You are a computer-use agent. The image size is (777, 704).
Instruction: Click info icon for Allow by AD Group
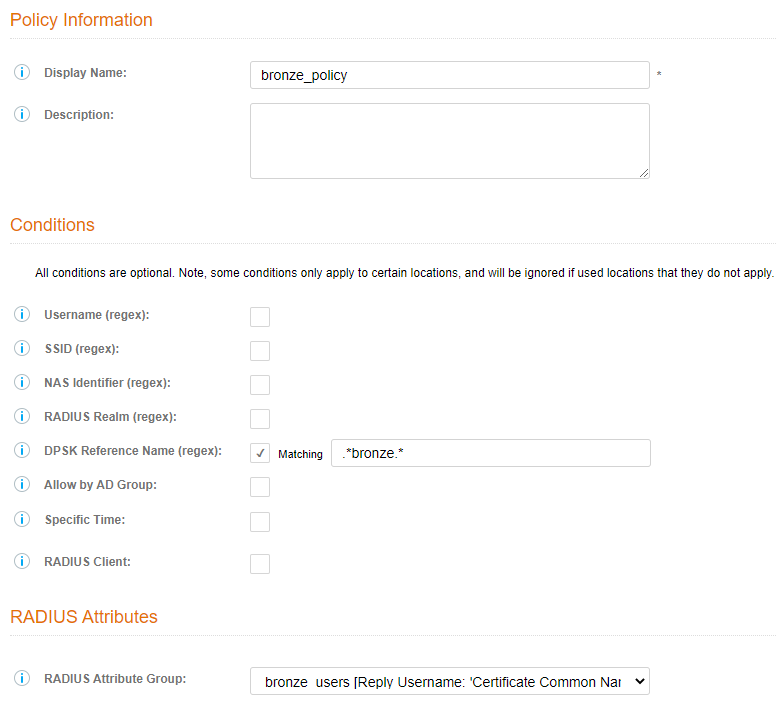(22, 484)
